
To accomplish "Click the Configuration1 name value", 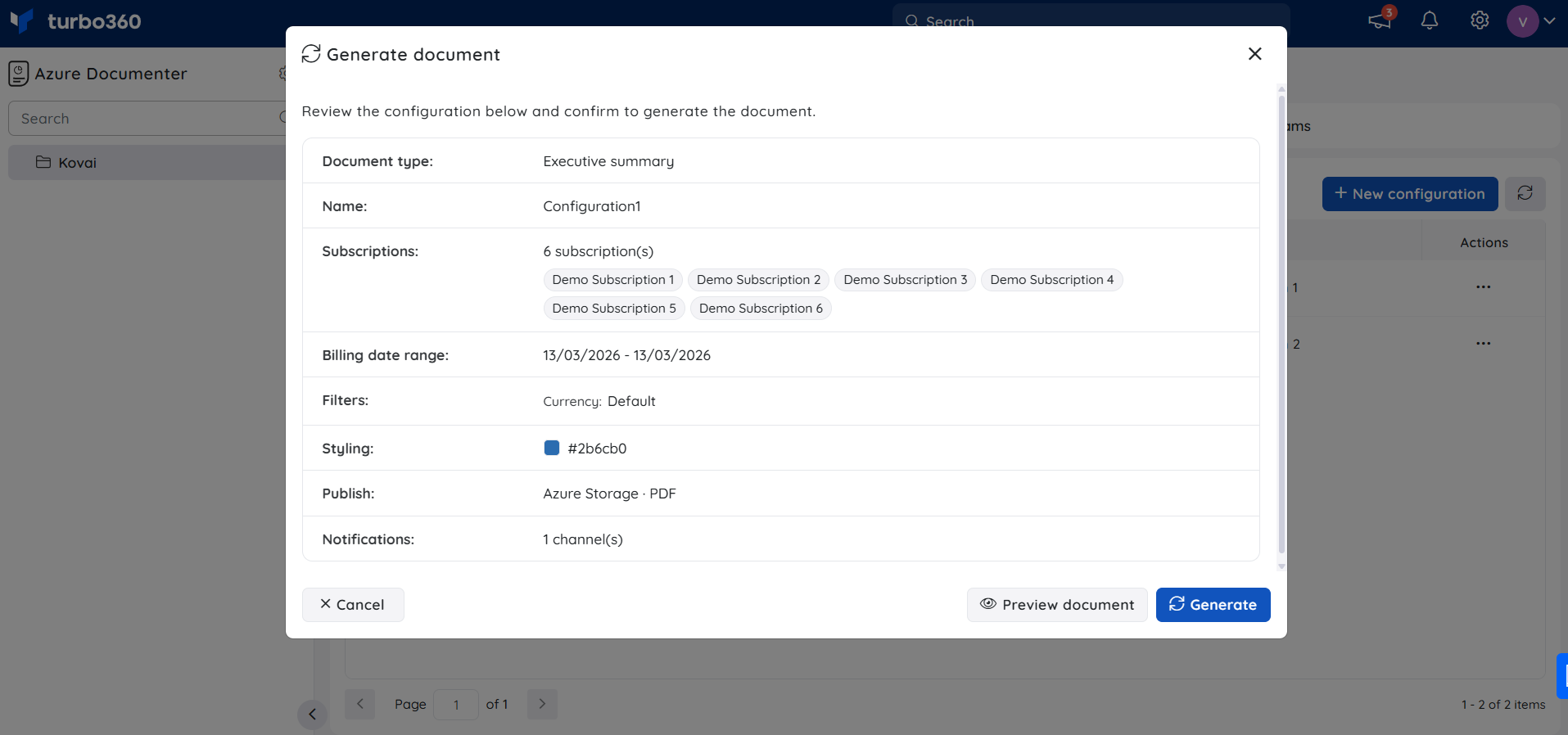I will click(x=592, y=206).
